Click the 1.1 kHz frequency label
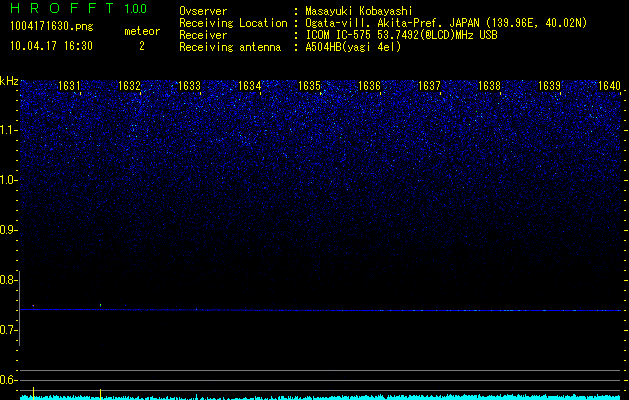Screen dimensions: 629x400 coord(9,130)
